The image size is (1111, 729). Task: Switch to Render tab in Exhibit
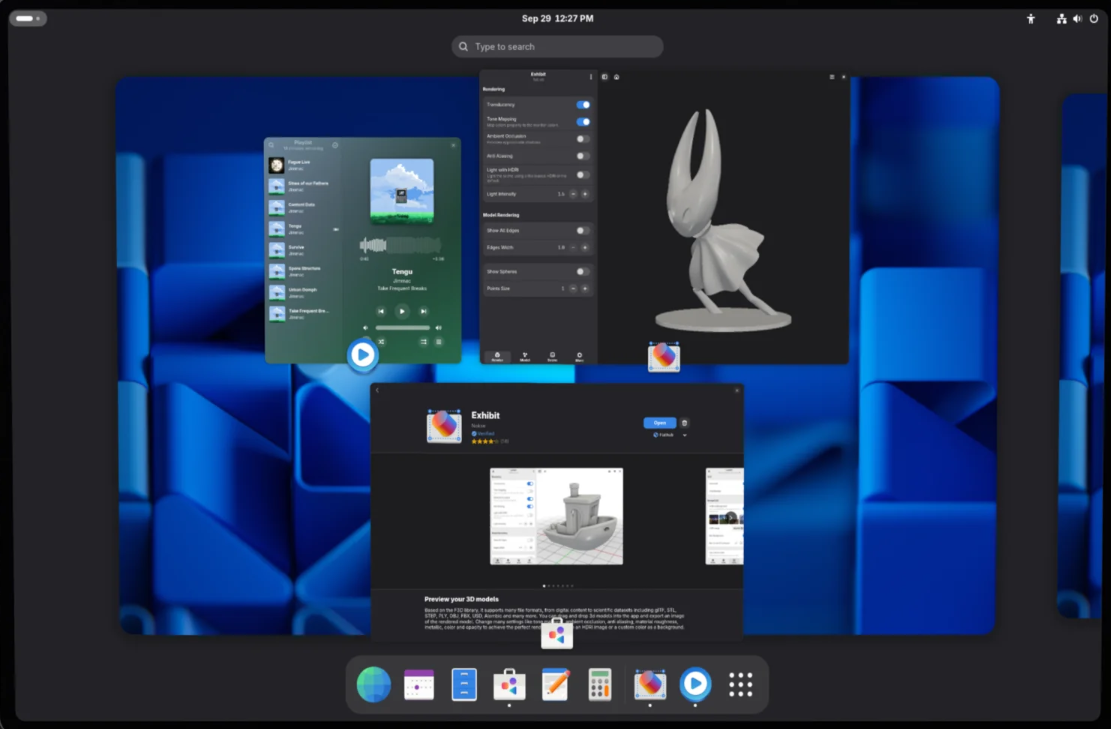click(497, 356)
